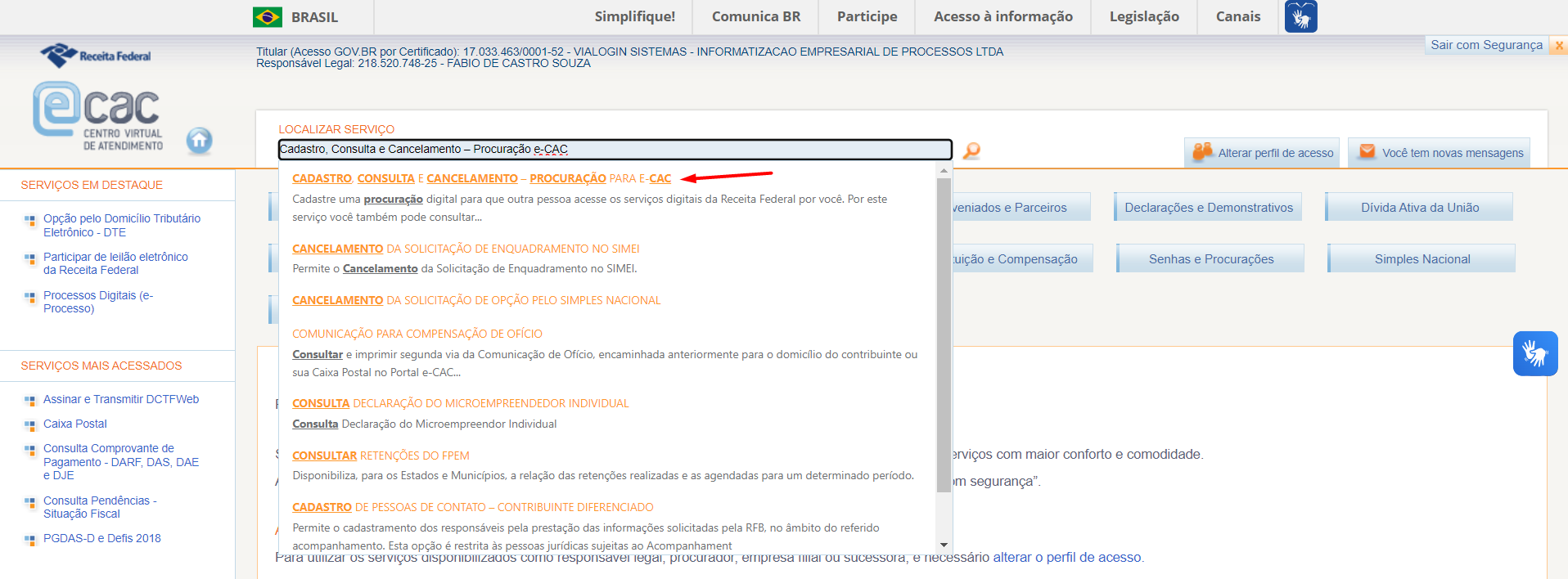Click the people icon for Alterar perfil

(1202, 152)
